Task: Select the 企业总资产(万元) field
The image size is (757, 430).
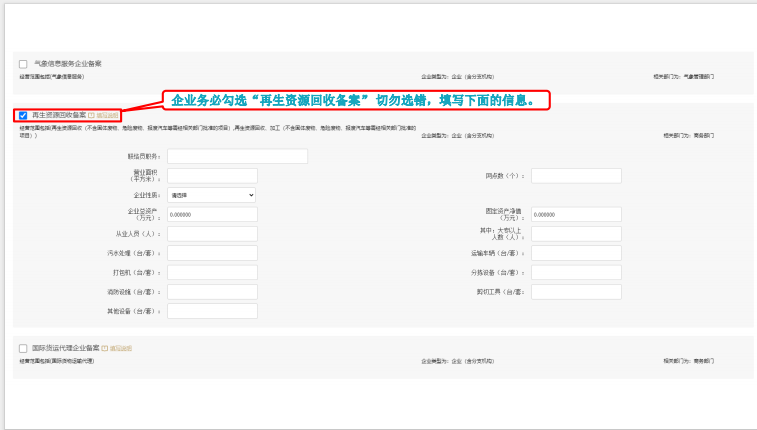Action: (211, 214)
